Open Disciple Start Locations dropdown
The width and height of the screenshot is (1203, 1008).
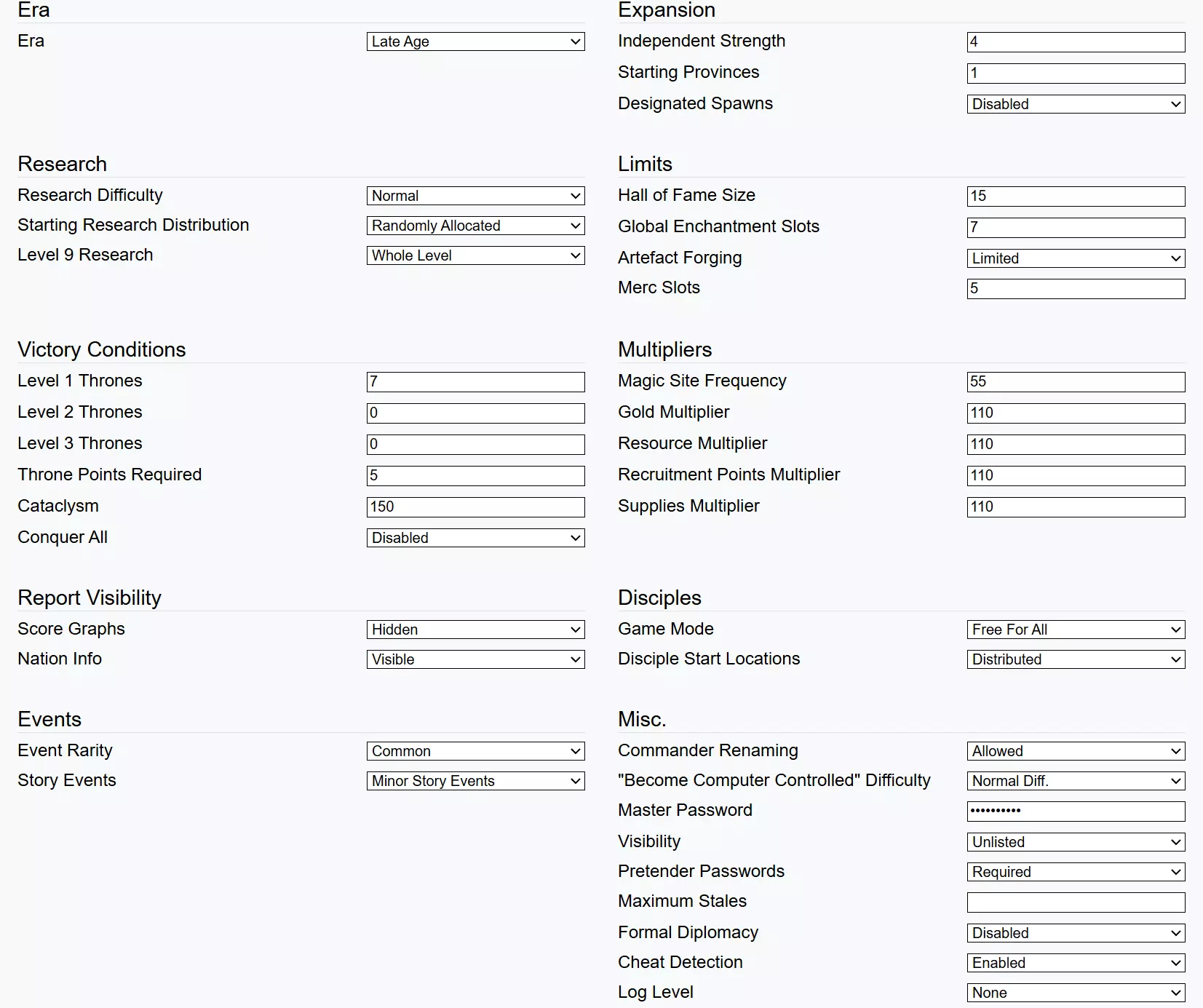(1076, 659)
